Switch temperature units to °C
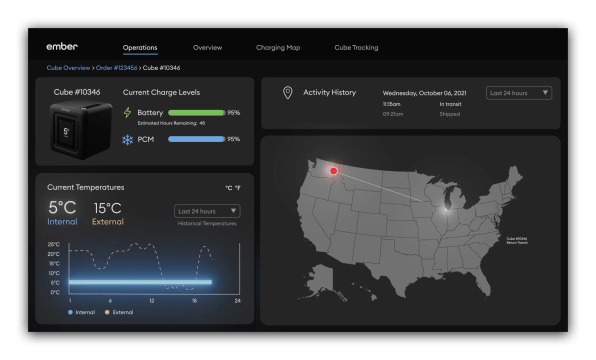 pos(229,188)
